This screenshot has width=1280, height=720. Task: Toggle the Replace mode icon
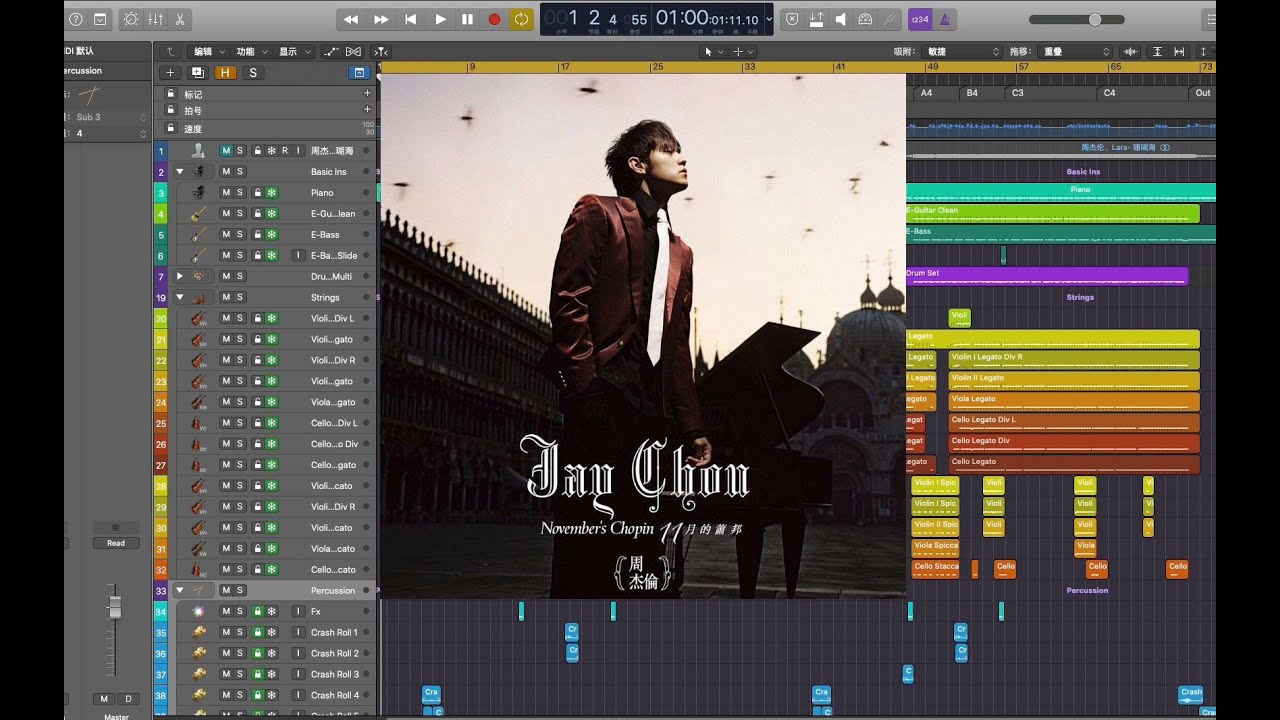pyautogui.click(x=816, y=19)
